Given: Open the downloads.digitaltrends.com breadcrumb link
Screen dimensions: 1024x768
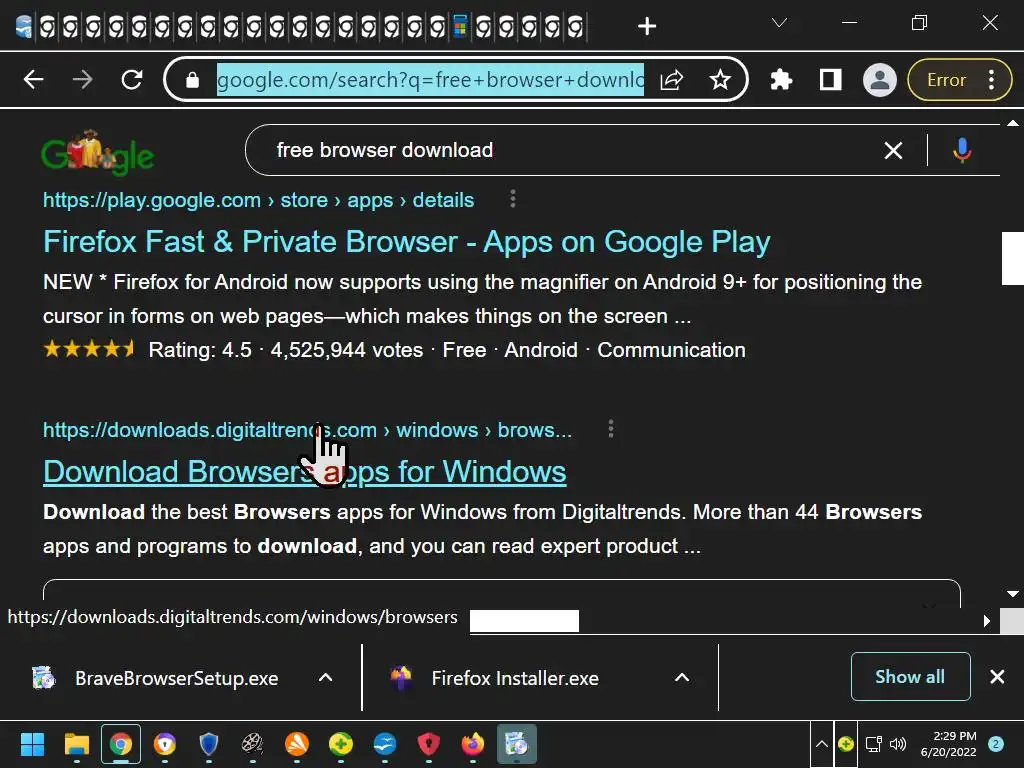Looking at the screenshot, I should pyautogui.click(x=307, y=430).
